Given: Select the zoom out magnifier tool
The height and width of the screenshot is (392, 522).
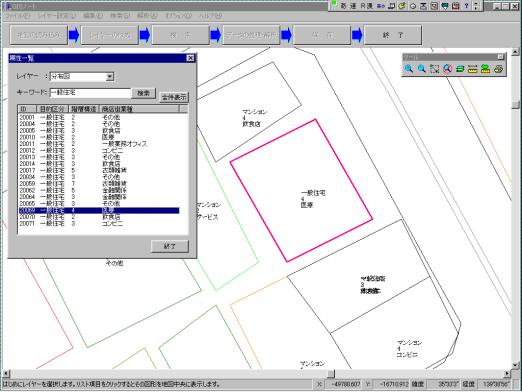Looking at the screenshot, I should tap(422, 69).
